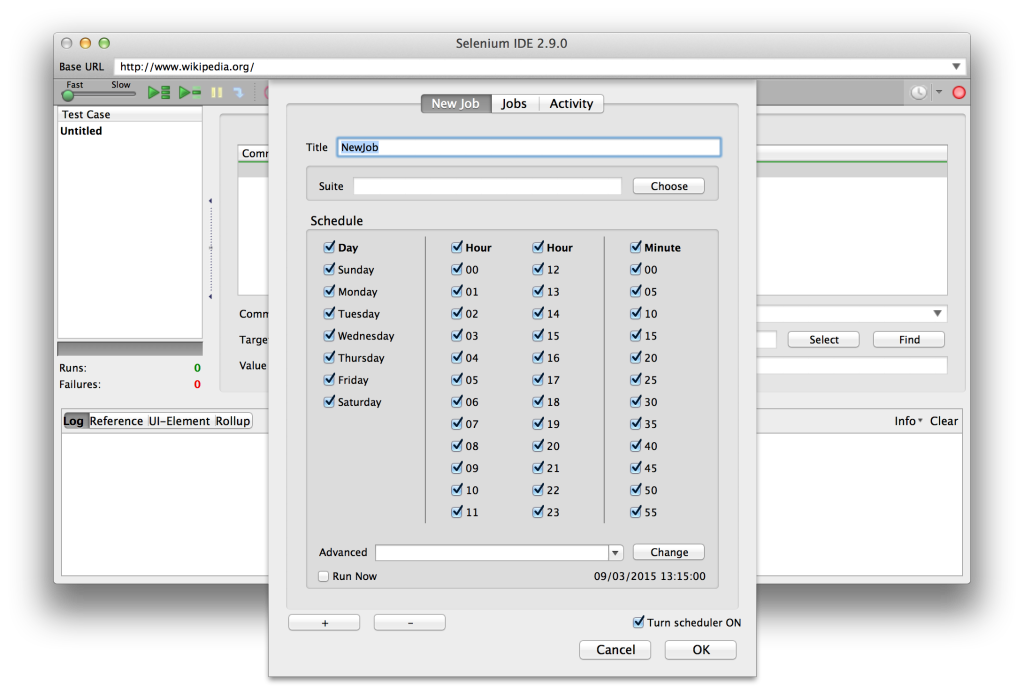
Task: Open the Rollup tab
Action: click(x=232, y=421)
